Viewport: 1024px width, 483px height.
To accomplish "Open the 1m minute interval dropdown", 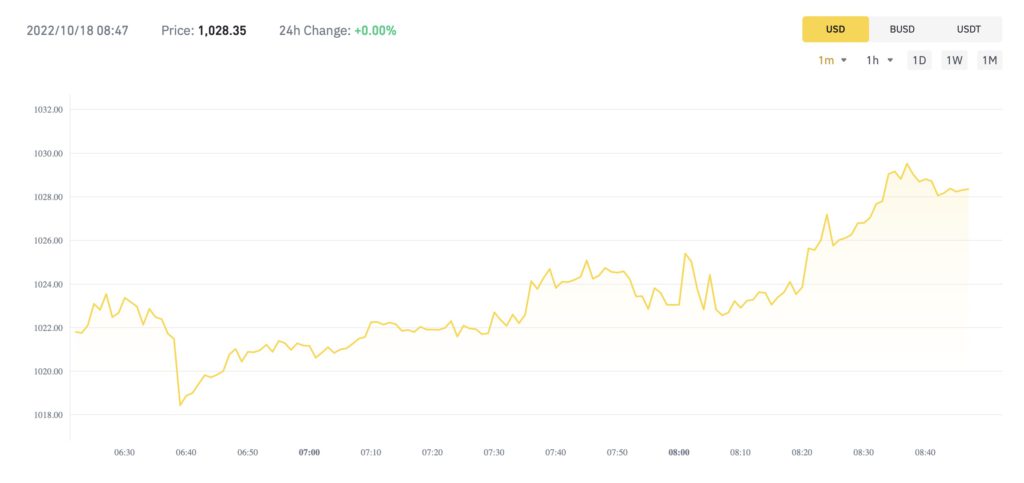I will pos(832,60).
